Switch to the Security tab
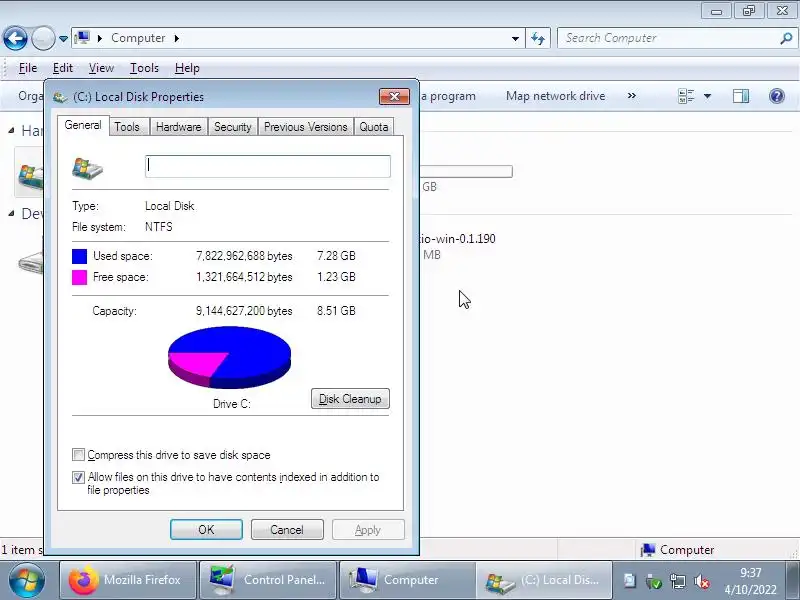Viewport: 800px width, 600px height. click(x=233, y=127)
